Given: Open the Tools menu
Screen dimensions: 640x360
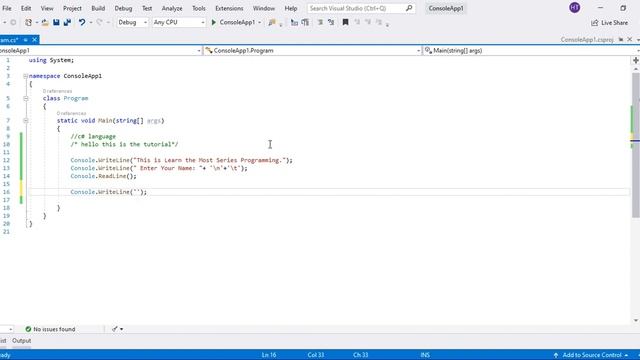Looking at the screenshot, I should [199, 8].
